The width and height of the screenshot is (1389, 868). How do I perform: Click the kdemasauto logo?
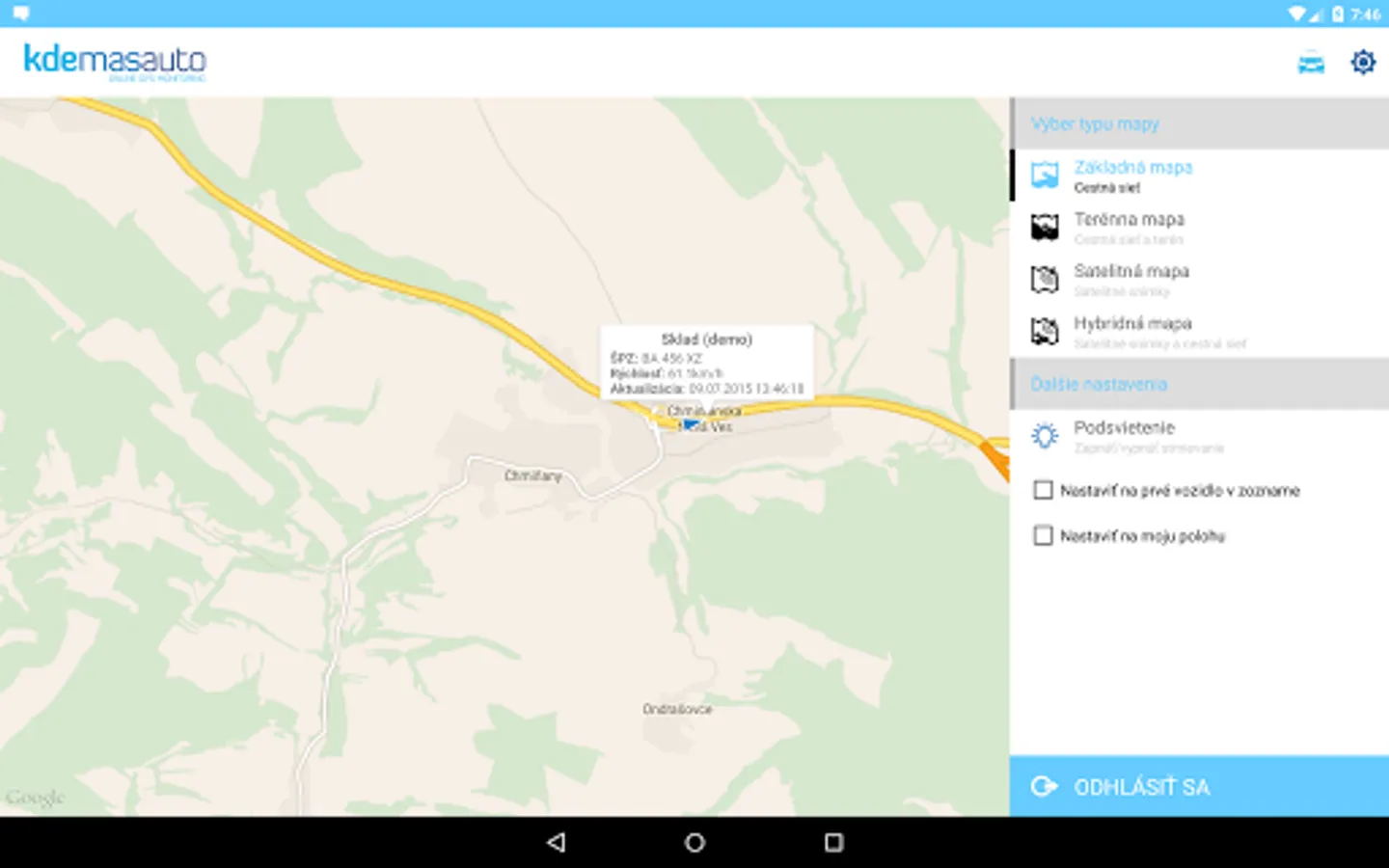tap(115, 62)
